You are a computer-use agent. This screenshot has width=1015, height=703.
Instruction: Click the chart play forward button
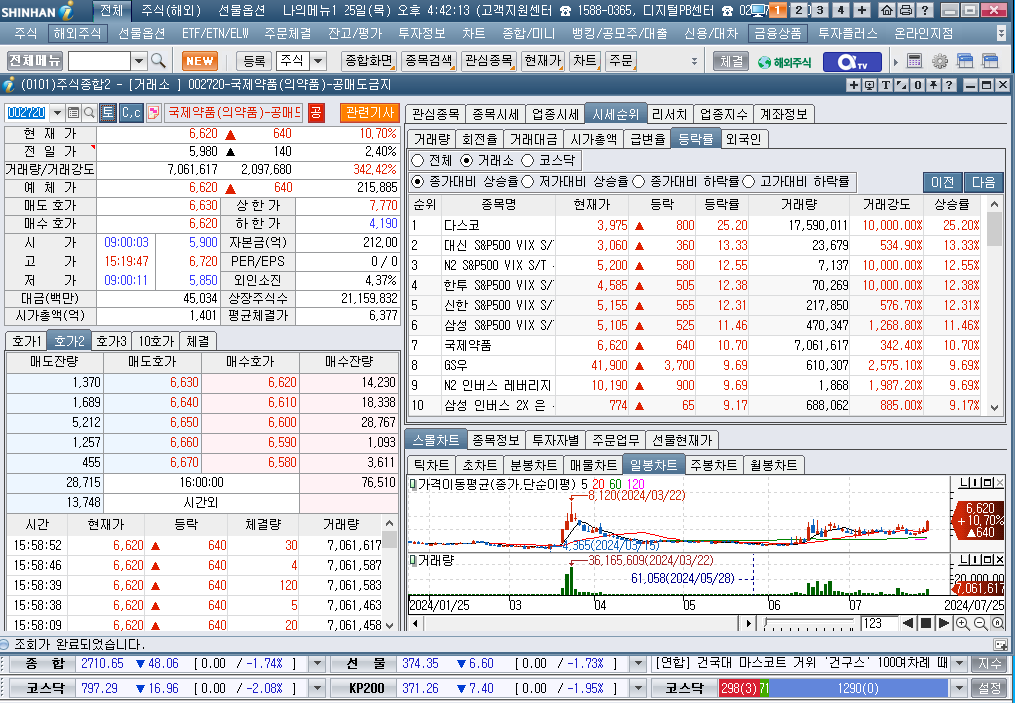pos(943,623)
